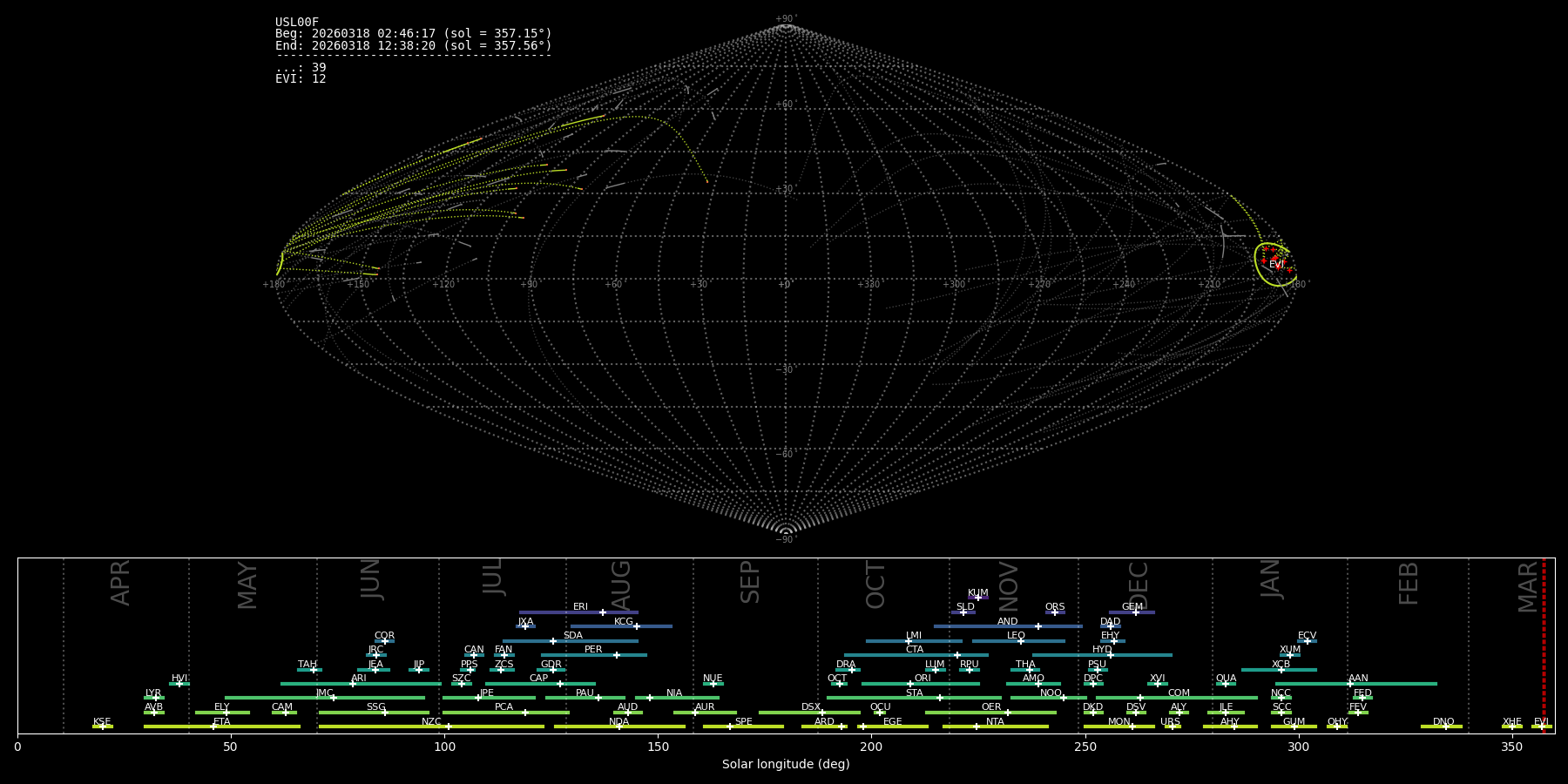Select the +270° longitude label on map

[1039, 285]
